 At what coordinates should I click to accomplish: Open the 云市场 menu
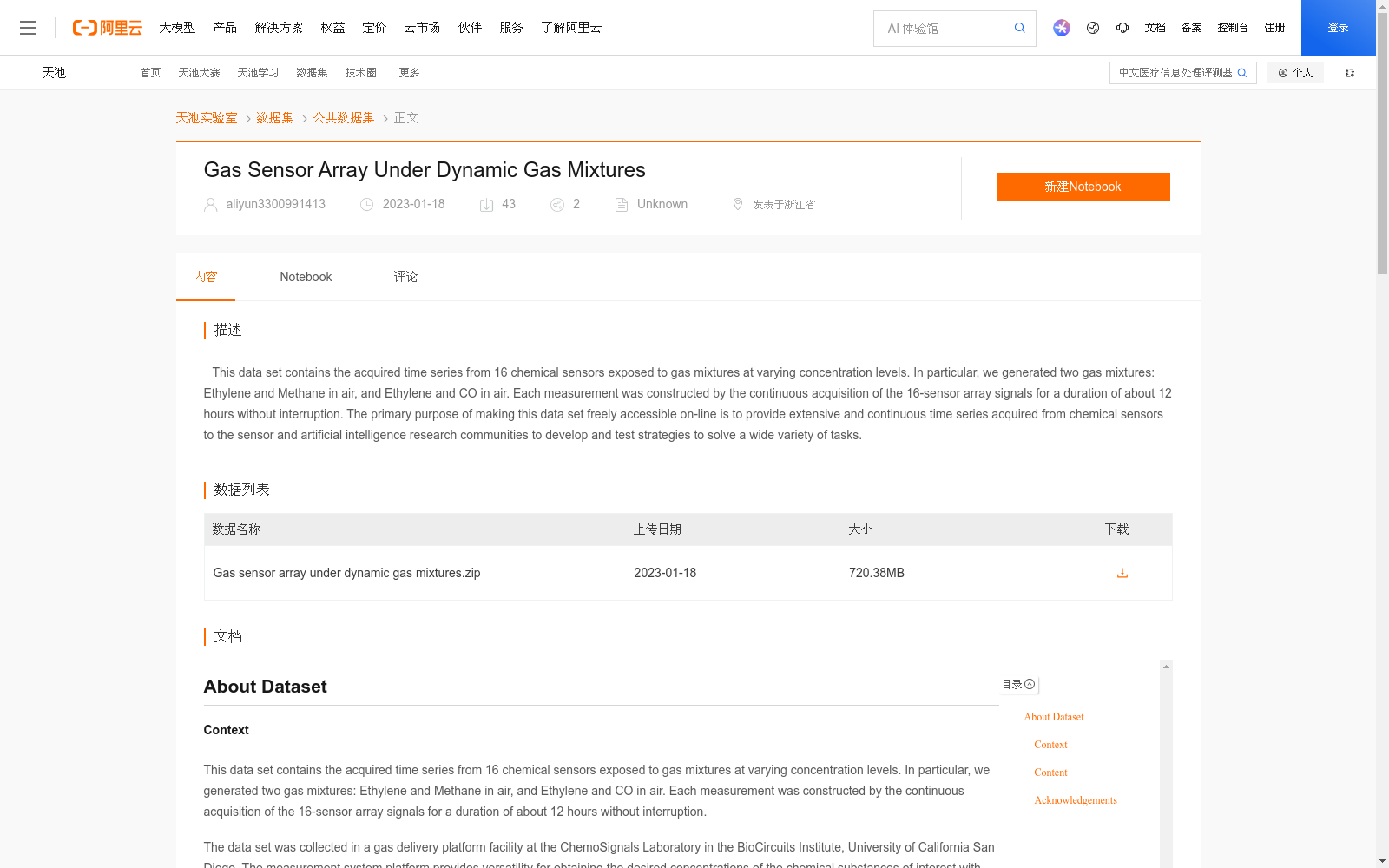(x=422, y=28)
